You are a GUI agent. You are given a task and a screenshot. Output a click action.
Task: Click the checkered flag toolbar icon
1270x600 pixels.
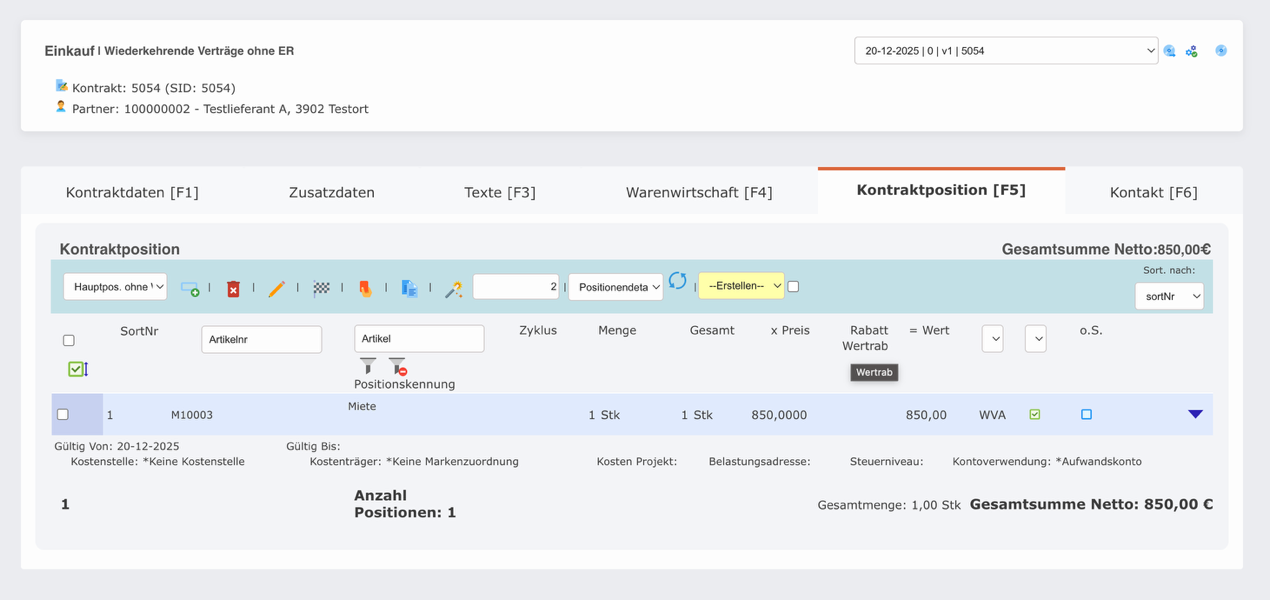click(321, 287)
